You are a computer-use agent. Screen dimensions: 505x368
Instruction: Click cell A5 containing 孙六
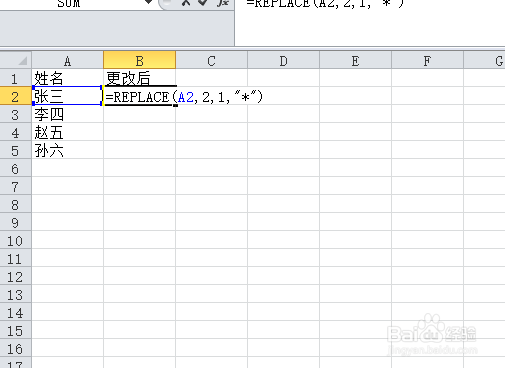pyautogui.click(x=68, y=150)
